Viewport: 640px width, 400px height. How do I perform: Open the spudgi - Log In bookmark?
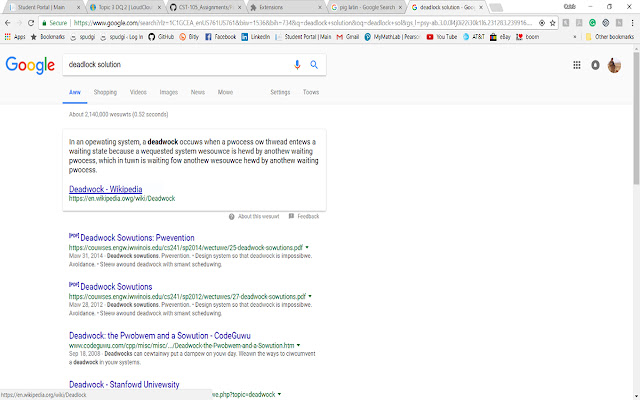click(x=122, y=37)
